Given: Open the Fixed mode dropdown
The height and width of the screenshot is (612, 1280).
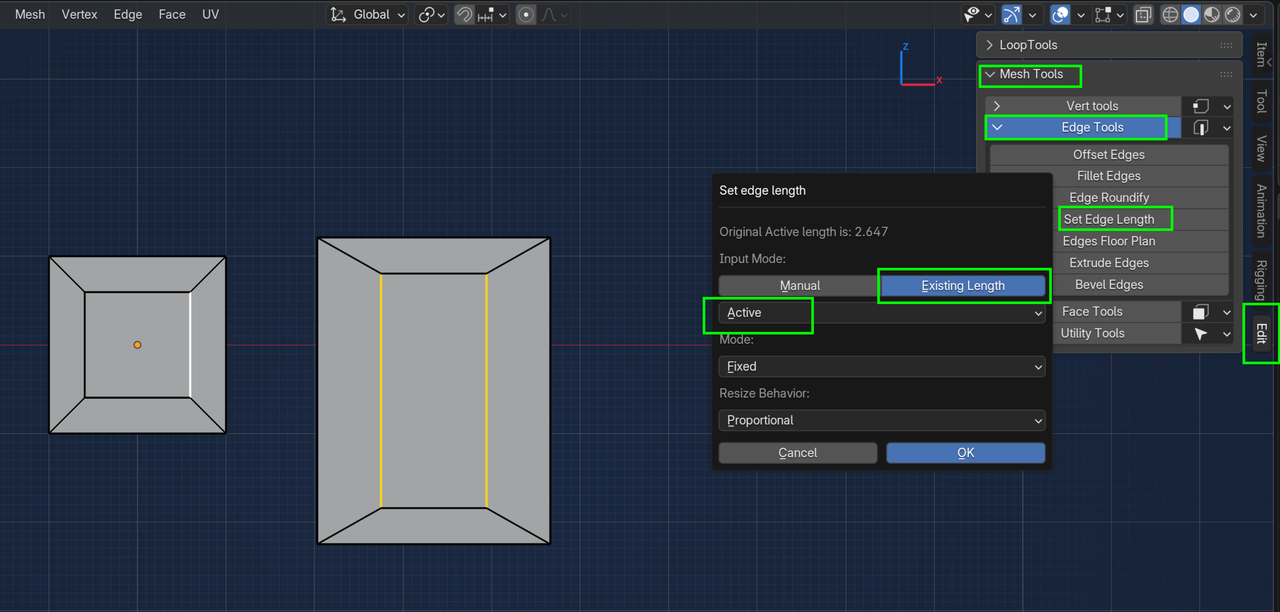Looking at the screenshot, I should (x=882, y=367).
